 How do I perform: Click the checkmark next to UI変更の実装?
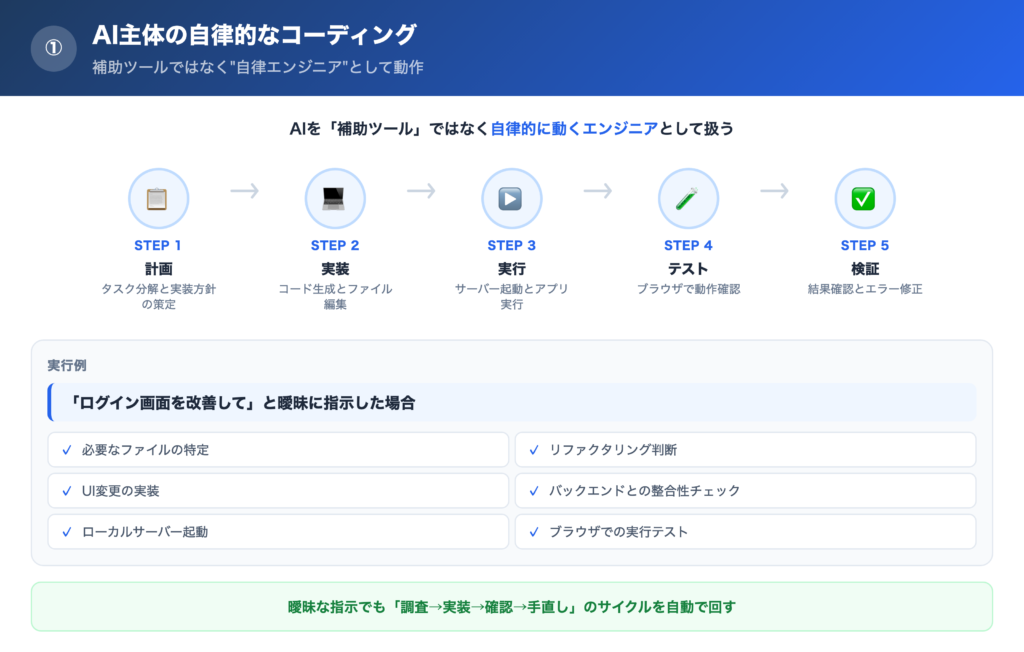[67, 491]
